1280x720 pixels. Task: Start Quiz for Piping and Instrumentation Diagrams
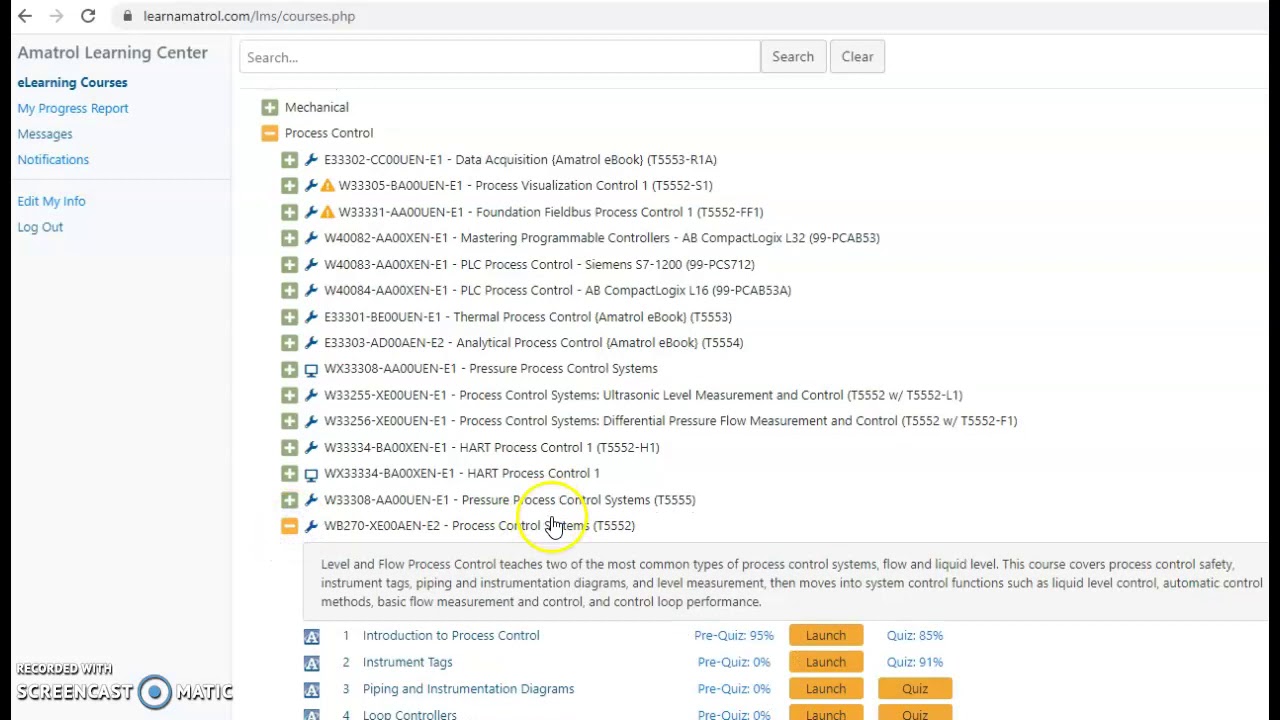tap(915, 689)
